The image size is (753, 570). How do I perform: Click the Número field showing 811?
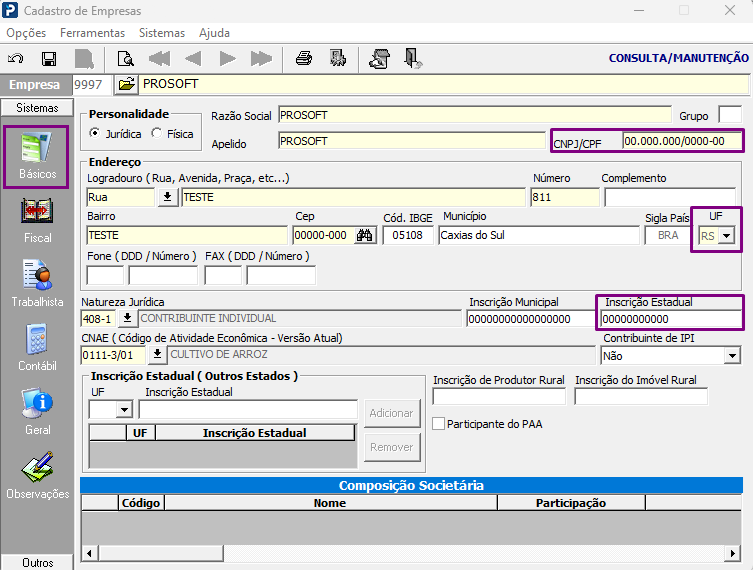[x=565, y=197]
